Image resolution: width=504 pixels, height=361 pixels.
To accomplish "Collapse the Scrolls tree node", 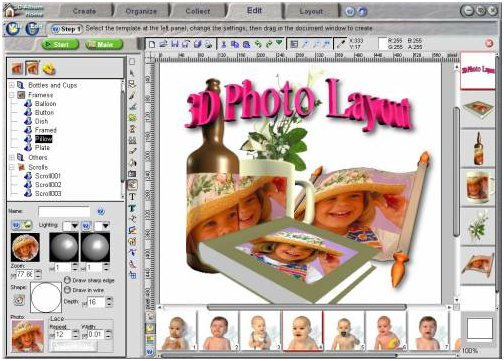I will (12, 167).
